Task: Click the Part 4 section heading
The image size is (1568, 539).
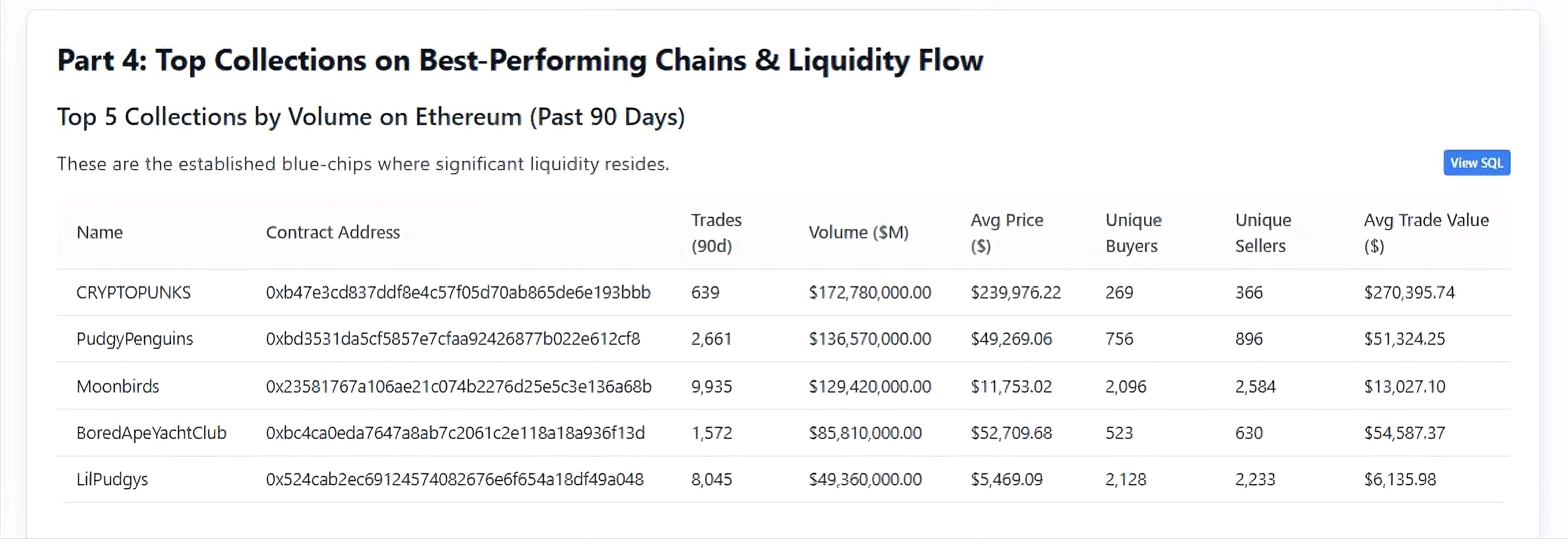Action: pos(520,60)
